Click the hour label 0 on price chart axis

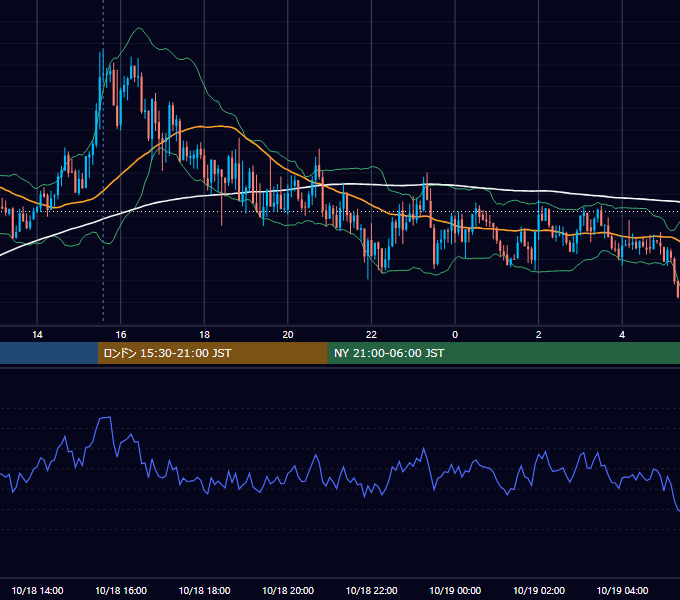[x=455, y=335]
